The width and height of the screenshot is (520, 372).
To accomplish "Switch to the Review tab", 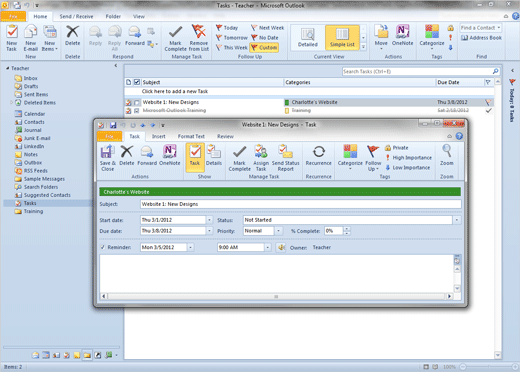I will (225, 136).
